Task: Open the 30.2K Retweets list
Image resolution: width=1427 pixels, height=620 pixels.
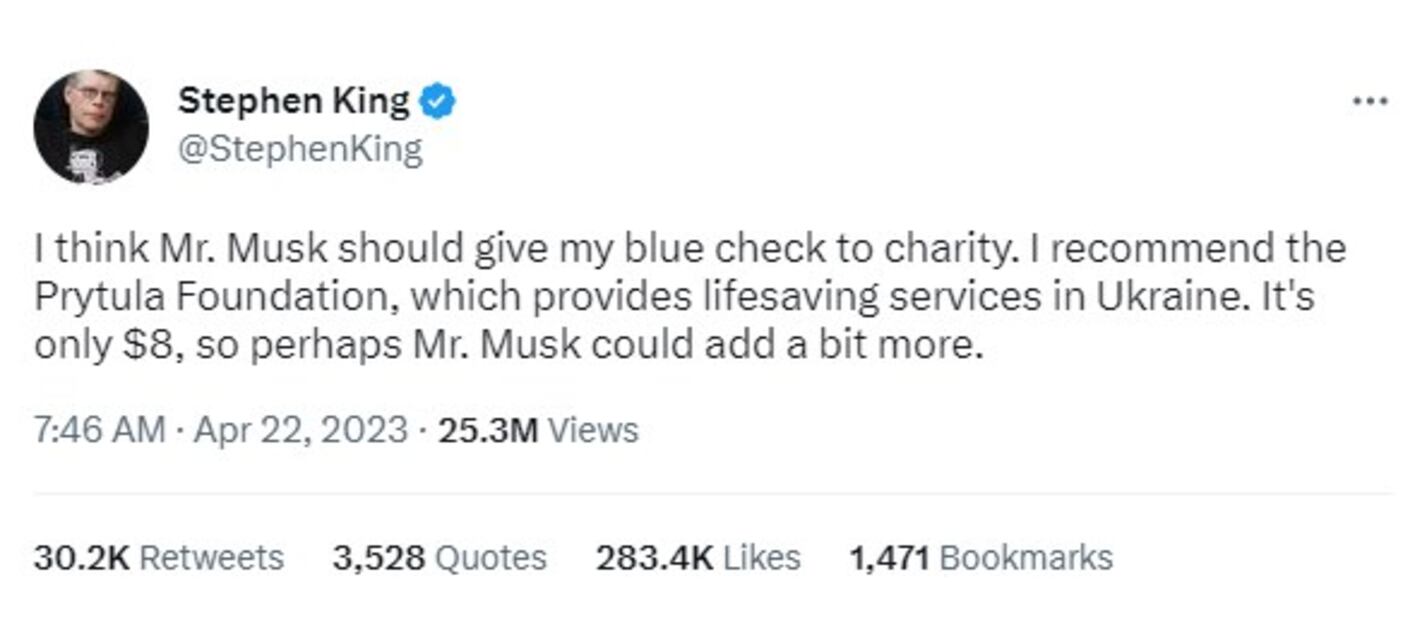Action: 158,557
